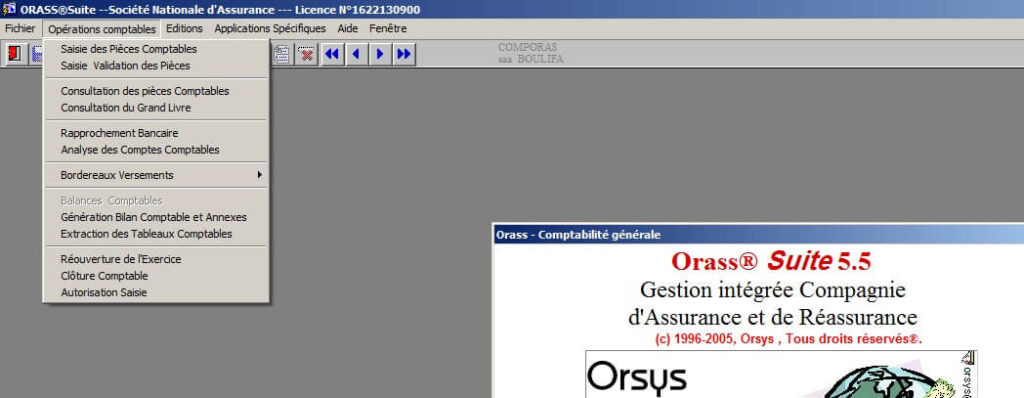The height and width of the screenshot is (398, 1024).
Task: Go to previous record with left arrow
Action: [x=356, y=54]
